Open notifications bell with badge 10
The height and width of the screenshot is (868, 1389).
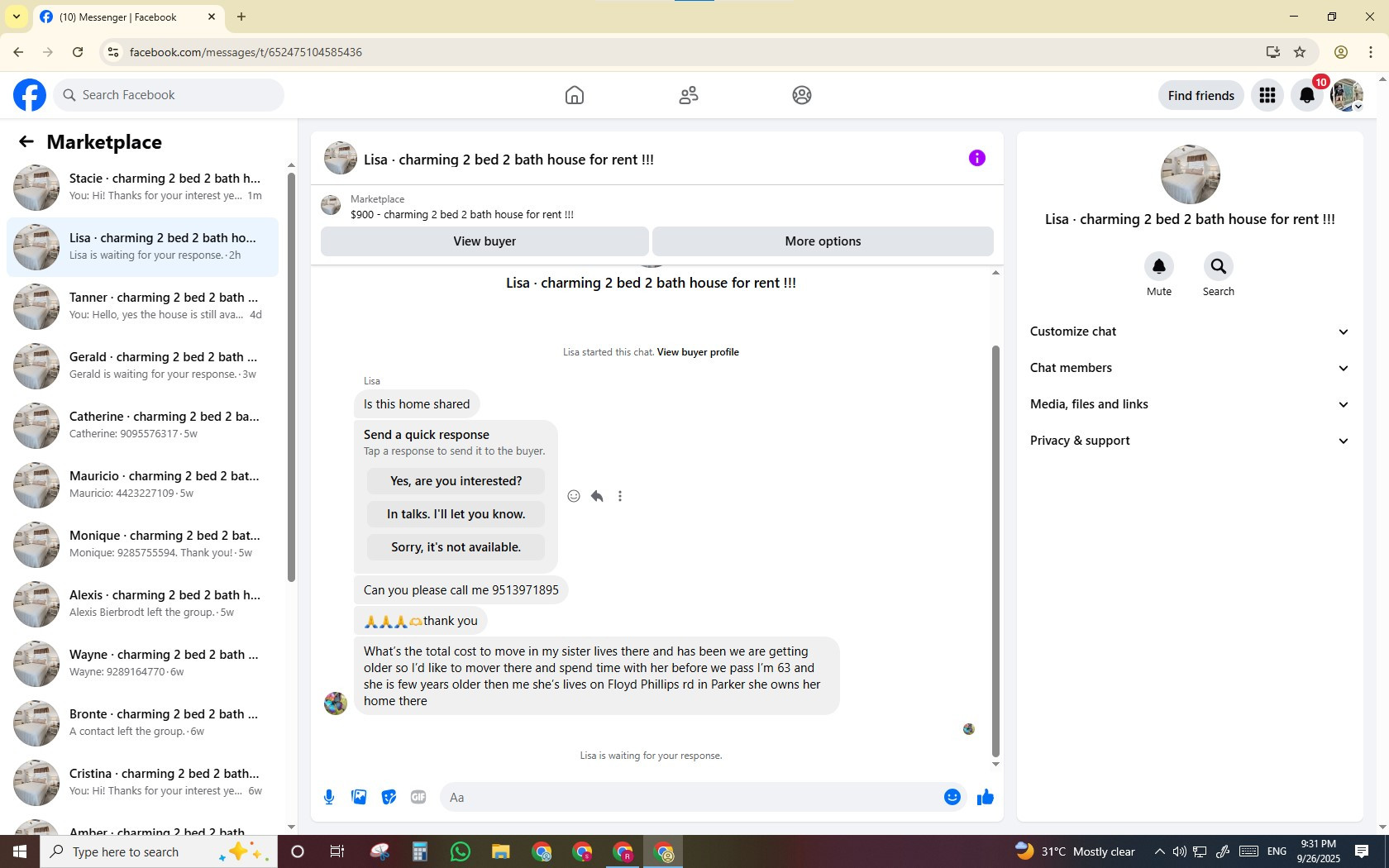[x=1307, y=95]
